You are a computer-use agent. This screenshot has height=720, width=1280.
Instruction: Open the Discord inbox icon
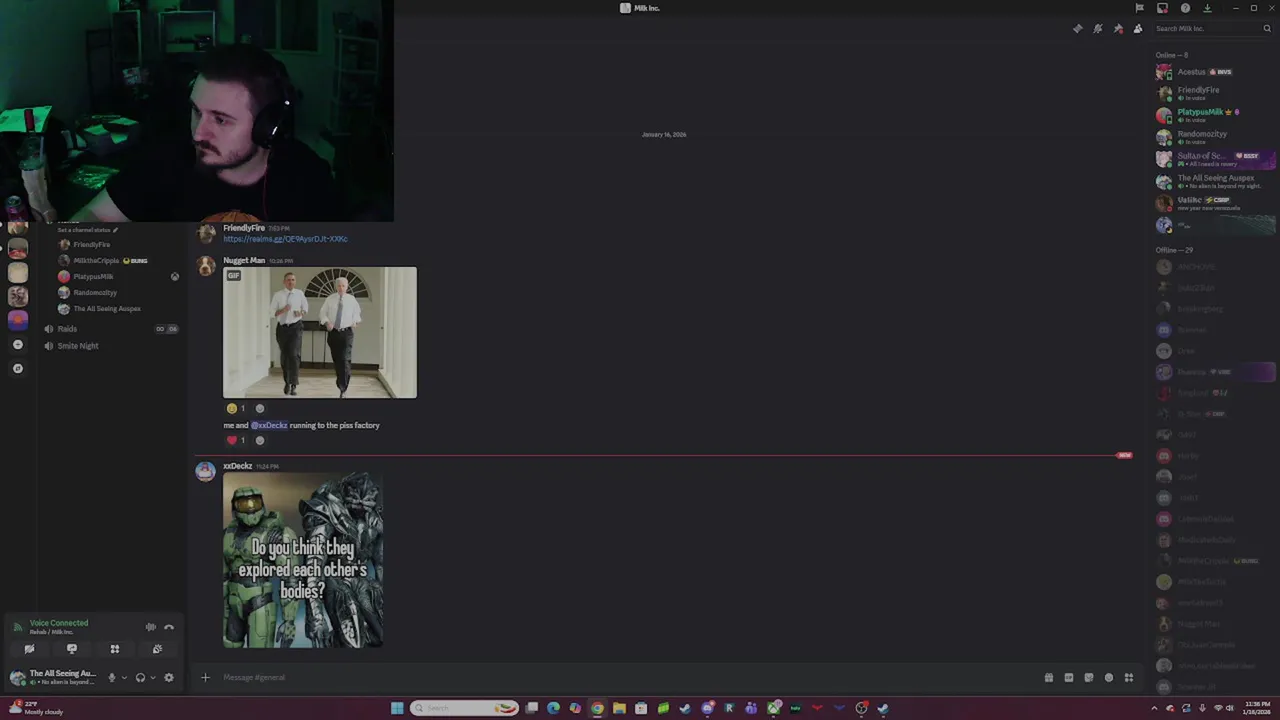click(1162, 8)
